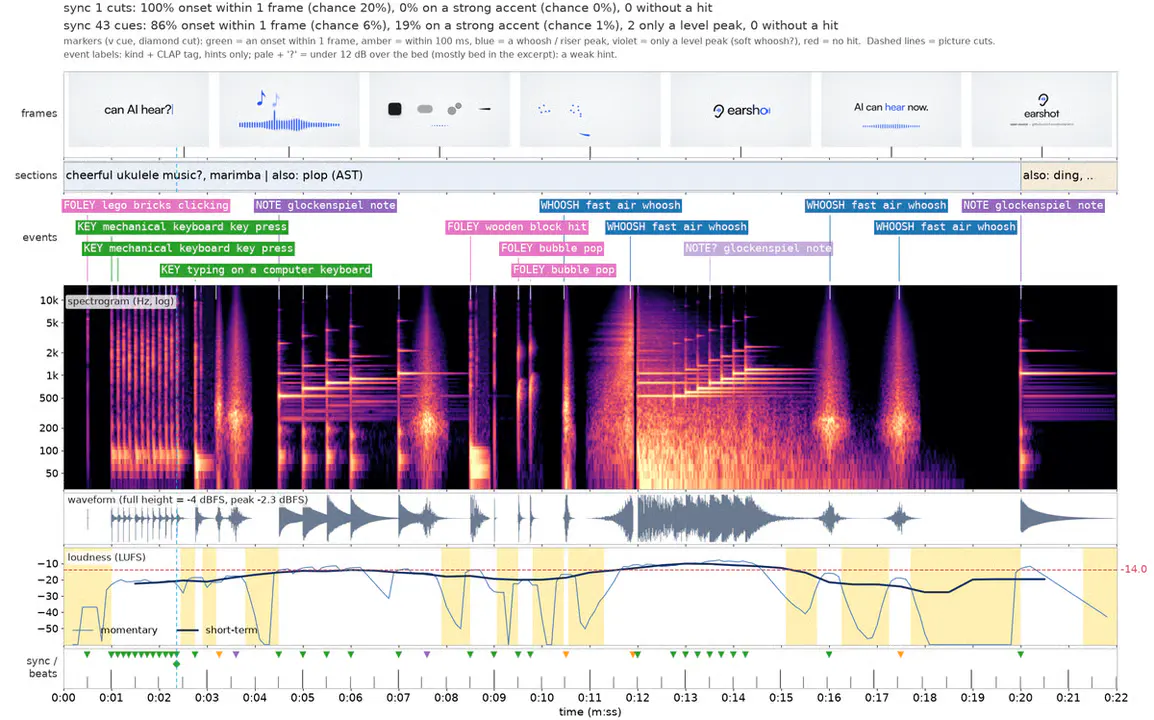Click the violet sync marker near 0:07.5
This screenshot has width=1154, height=720.
[427, 654]
